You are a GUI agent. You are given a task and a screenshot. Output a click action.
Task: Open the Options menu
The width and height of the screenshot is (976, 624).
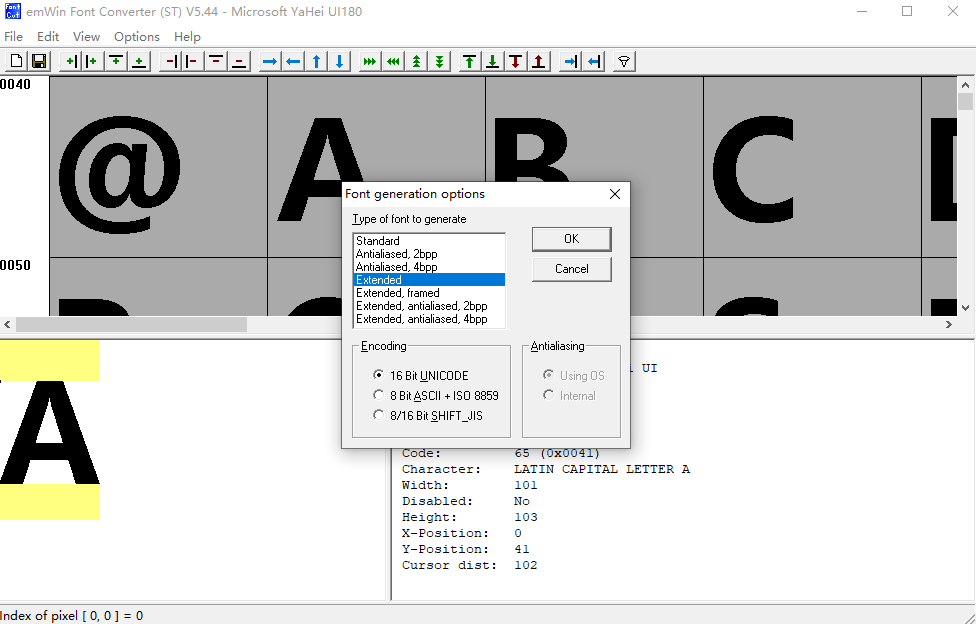click(137, 37)
